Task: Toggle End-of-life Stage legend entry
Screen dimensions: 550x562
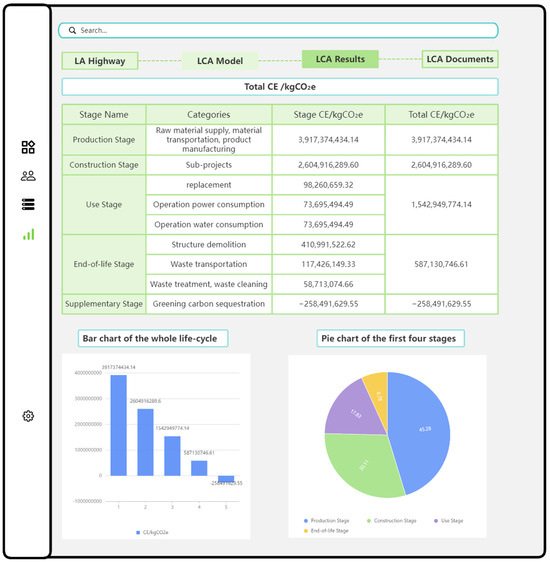Action: pyautogui.click(x=326, y=530)
